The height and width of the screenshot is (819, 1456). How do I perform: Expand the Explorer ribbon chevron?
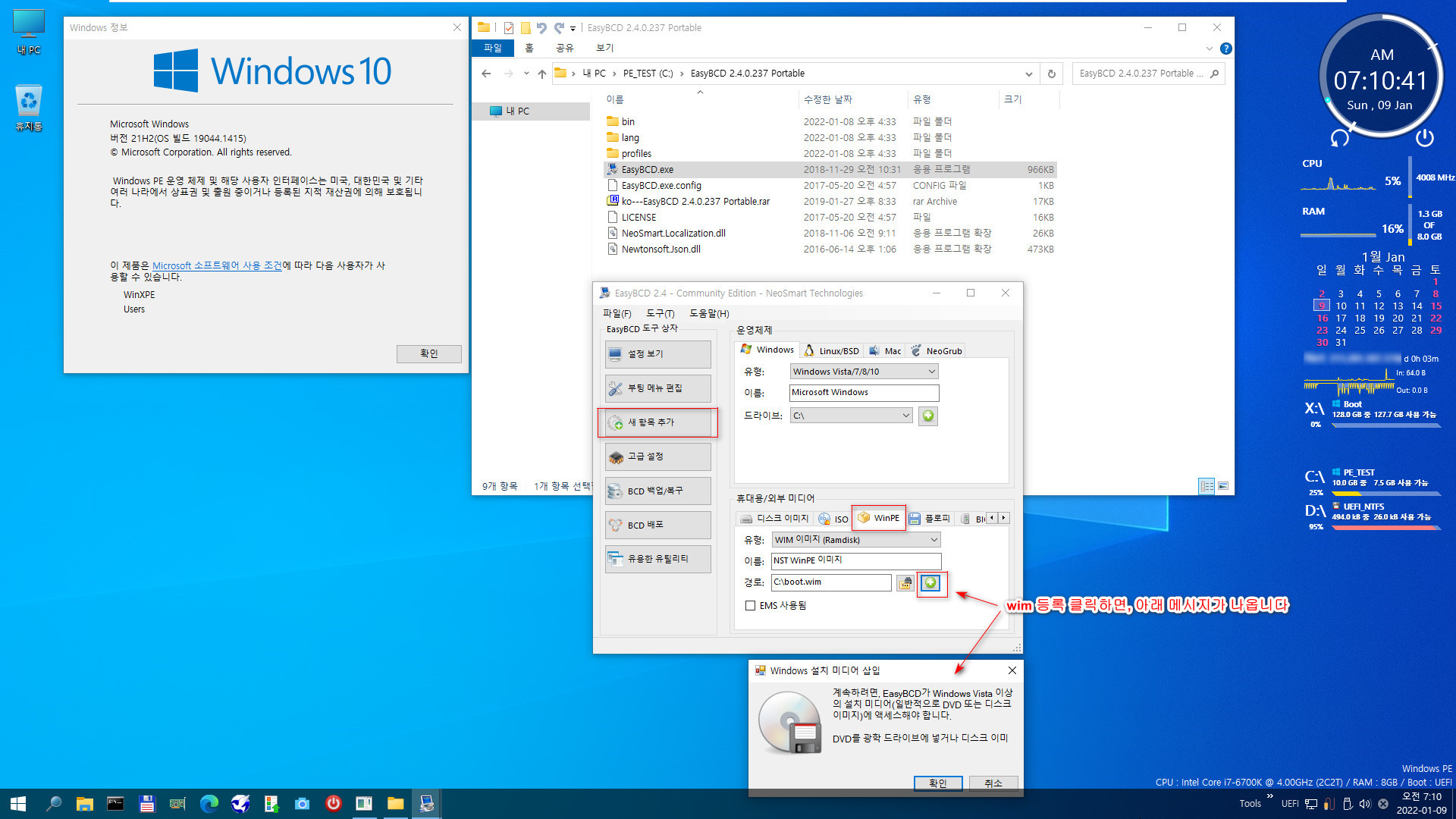(x=1209, y=49)
